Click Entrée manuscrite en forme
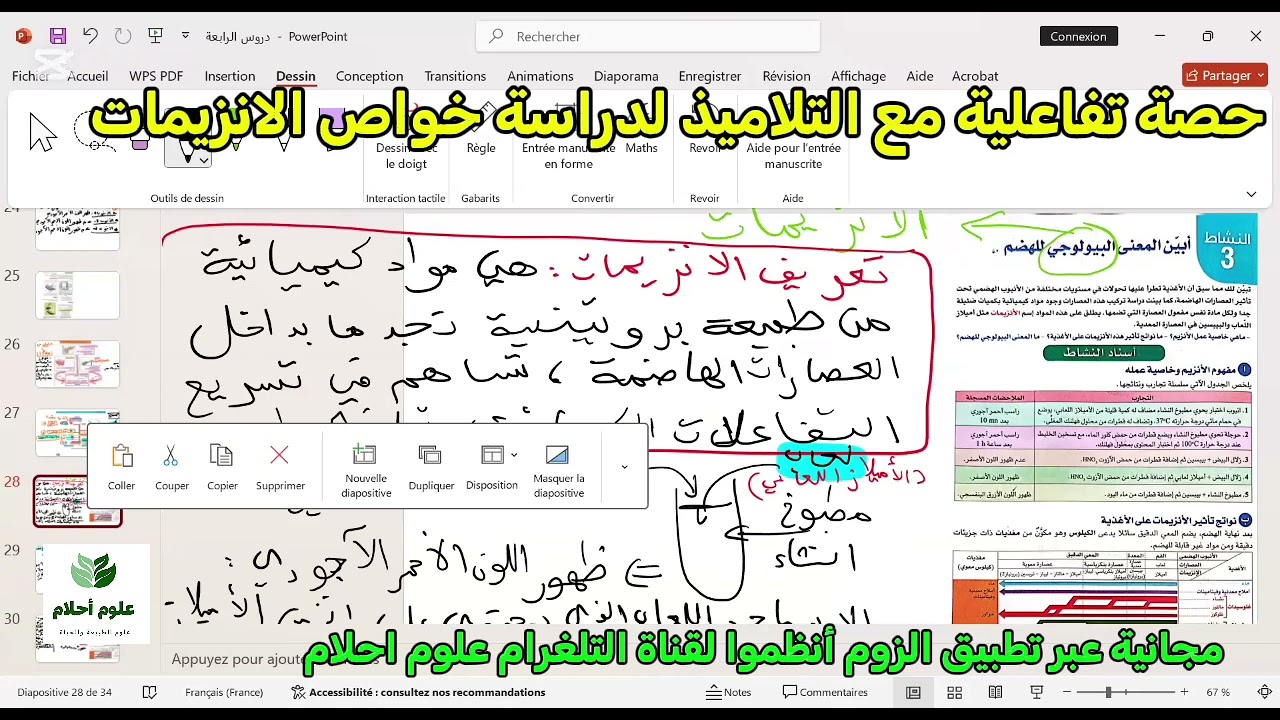Image resolution: width=1280 pixels, height=720 pixels. pos(568,142)
